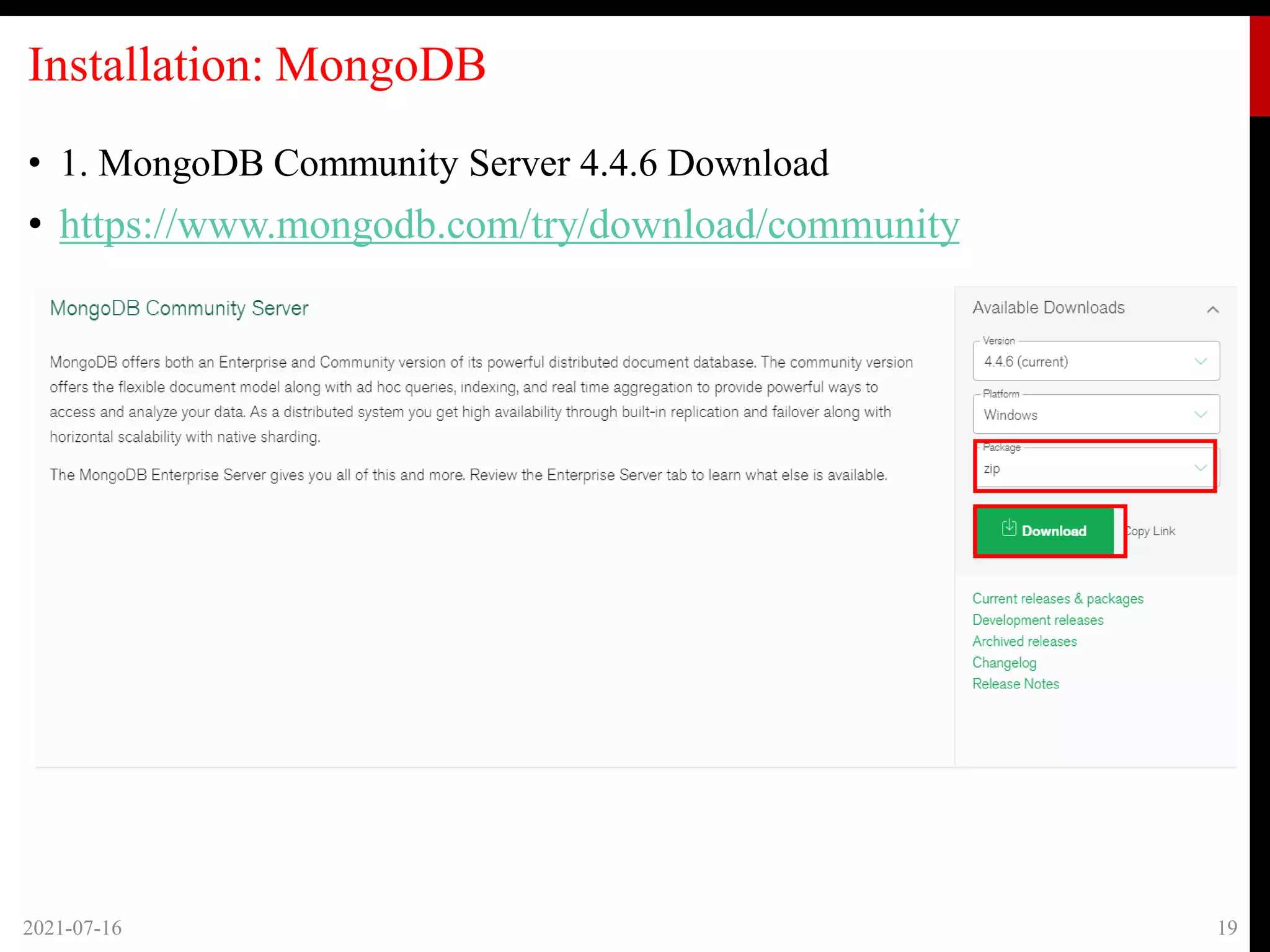
Task: Open the Changelog link
Action: 1004,663
